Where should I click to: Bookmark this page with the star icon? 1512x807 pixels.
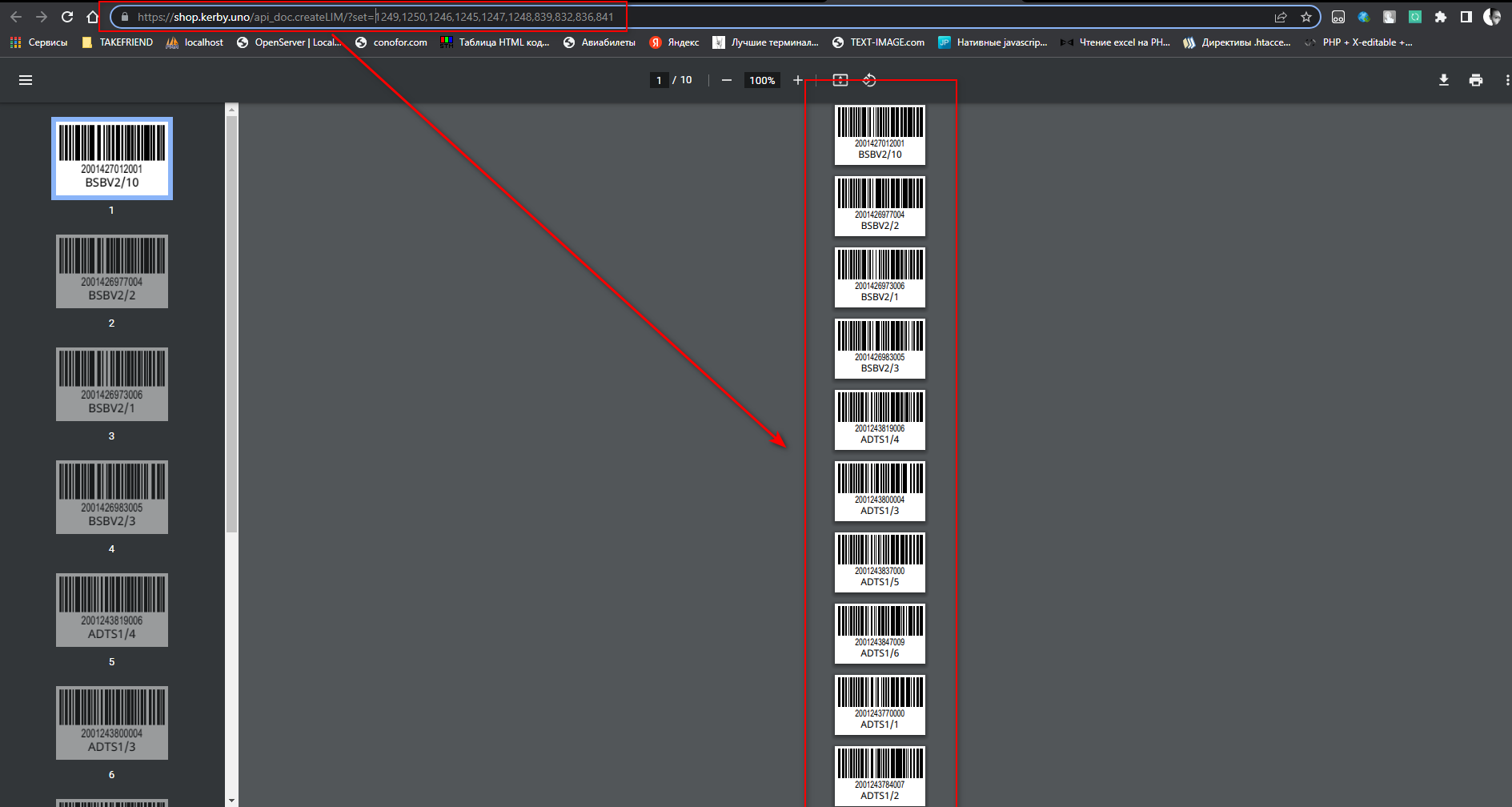point(1306,17)
